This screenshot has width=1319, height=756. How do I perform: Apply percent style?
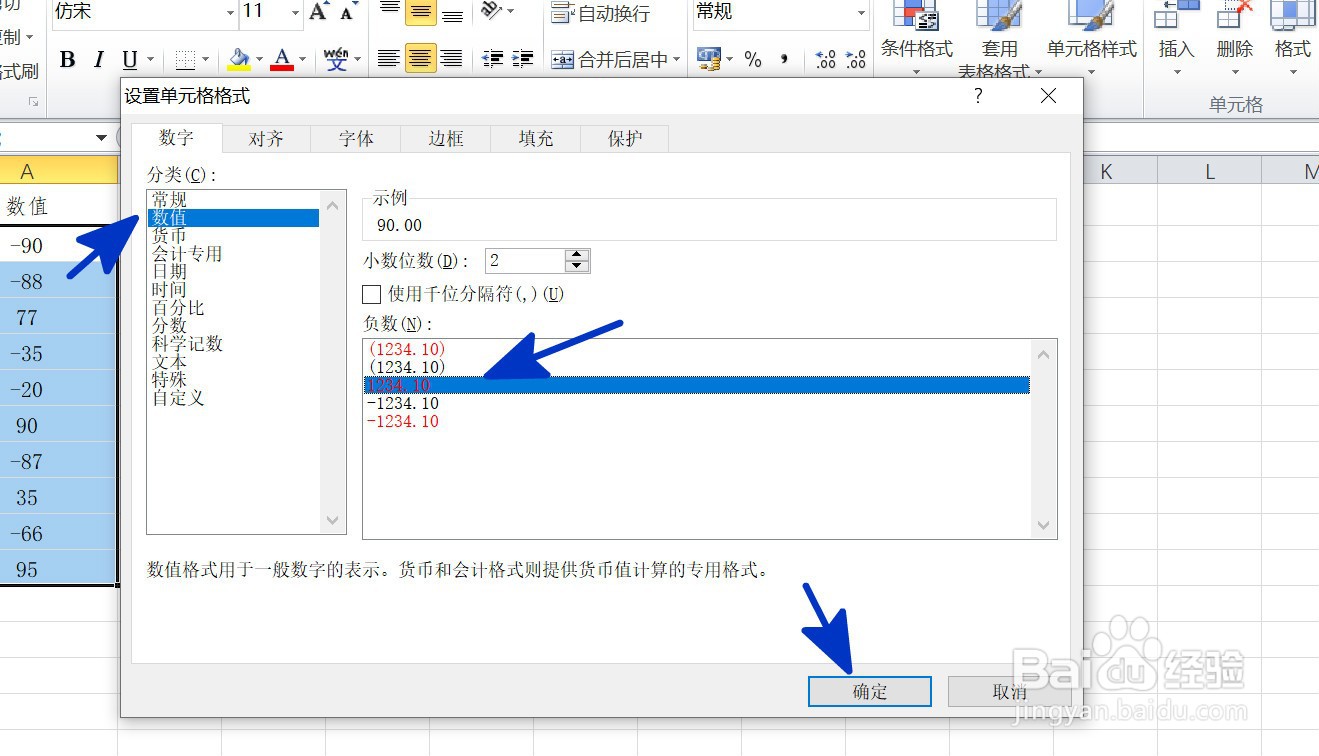(x=753, y=60)
